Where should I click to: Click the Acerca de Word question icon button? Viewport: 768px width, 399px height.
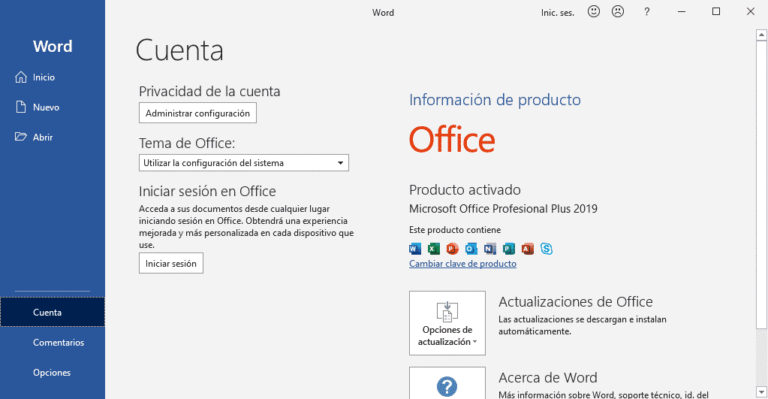pos(447,383)
